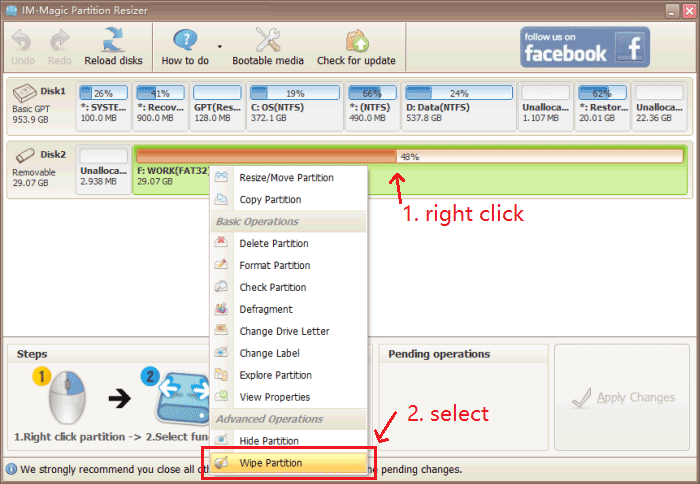700x484 pixels.
Task: Click the Check Partition magnifier icon
Action: click(x=221, y=286)
